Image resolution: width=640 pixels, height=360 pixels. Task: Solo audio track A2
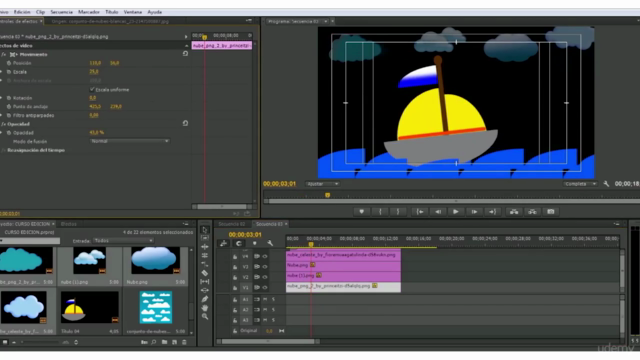pyautogui.click(x=273, y=310)
